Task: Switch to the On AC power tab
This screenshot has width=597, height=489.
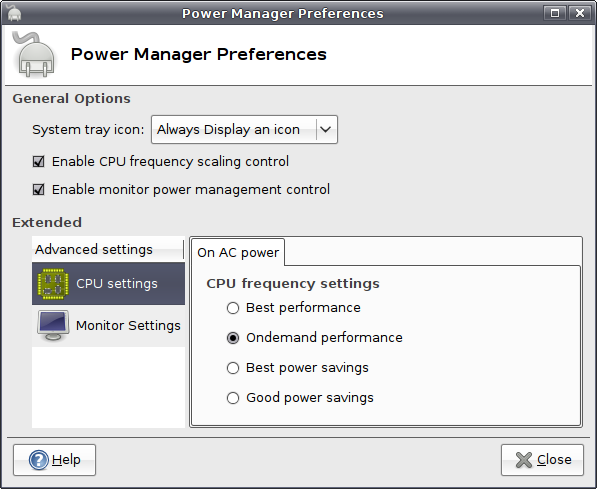Action: (238, 252)
